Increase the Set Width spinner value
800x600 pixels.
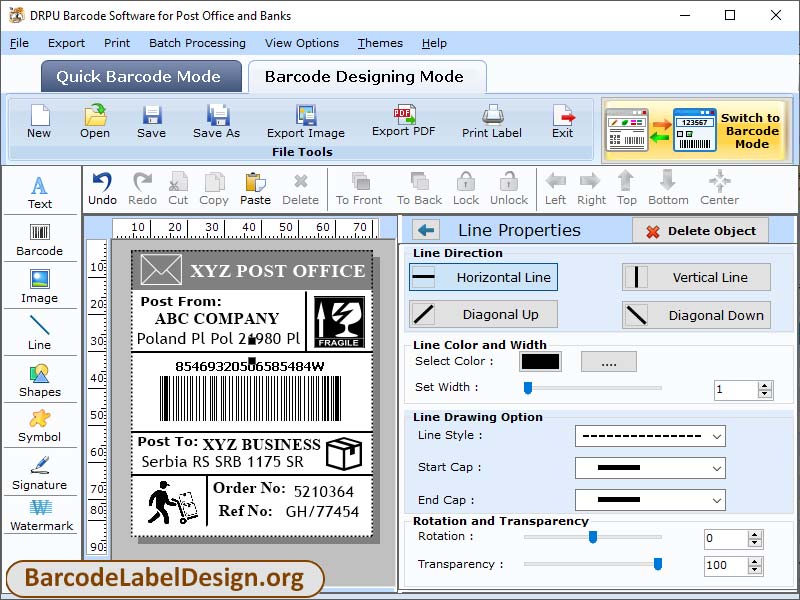[x=764, y=386]
